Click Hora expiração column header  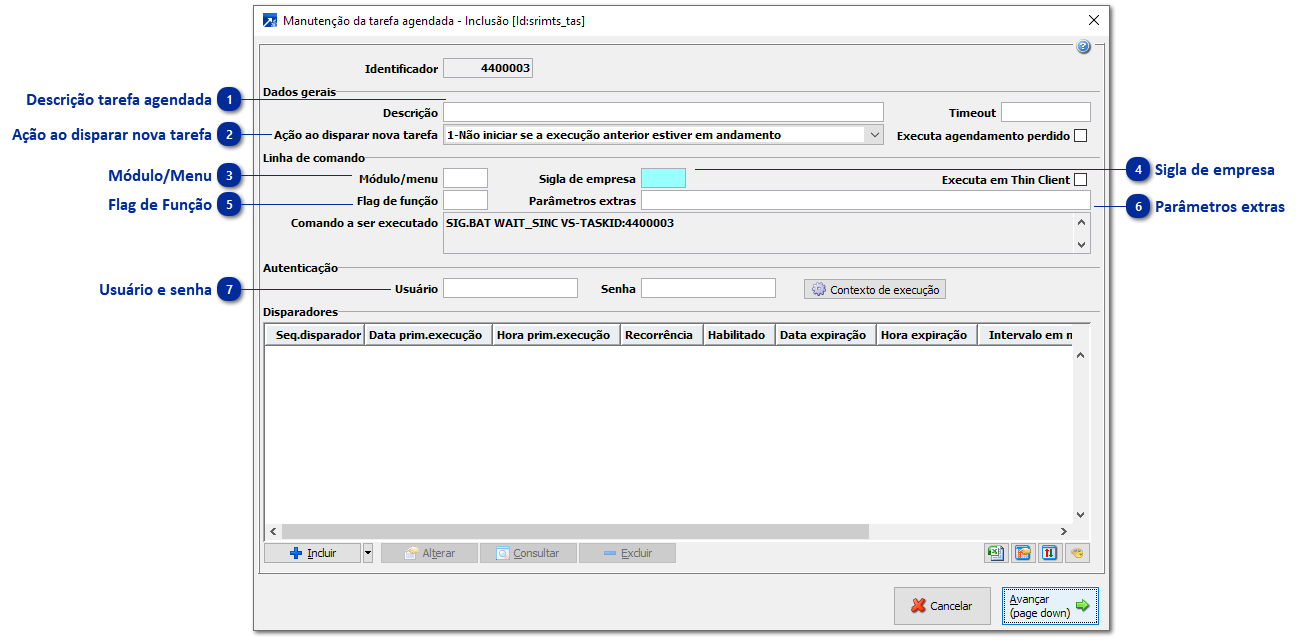pos(927,335)
